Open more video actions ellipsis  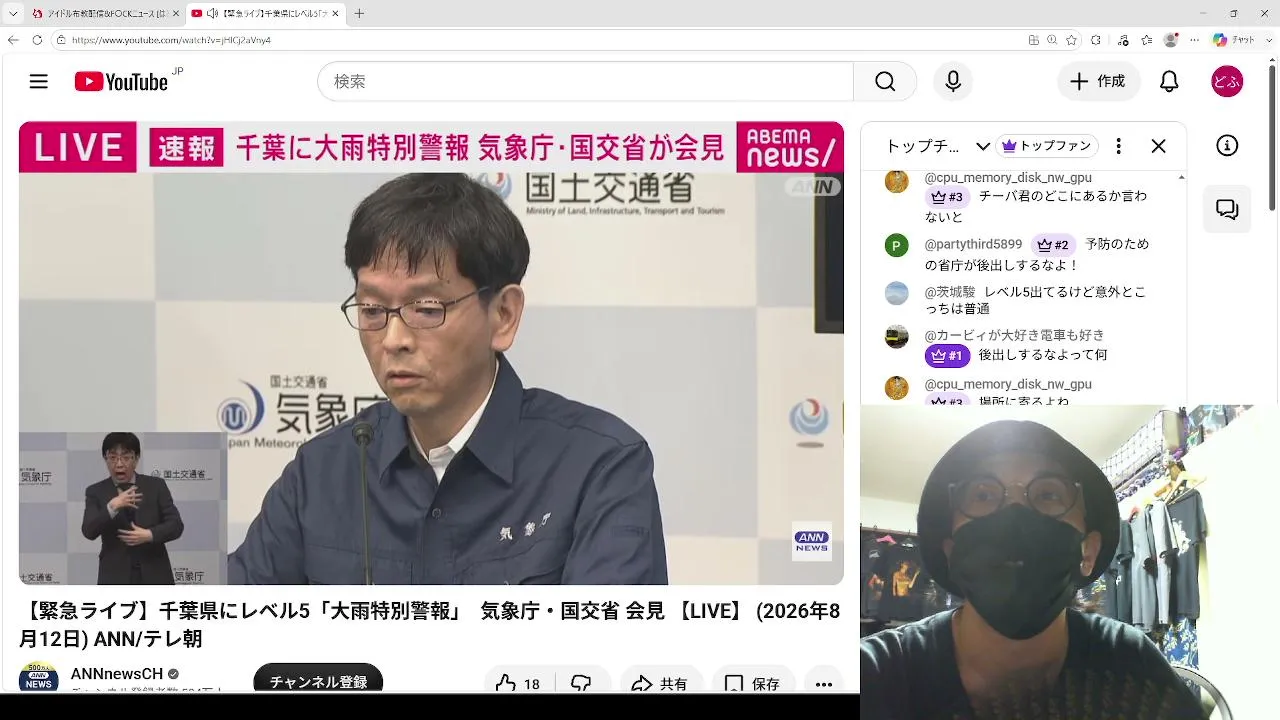[824, 684]
